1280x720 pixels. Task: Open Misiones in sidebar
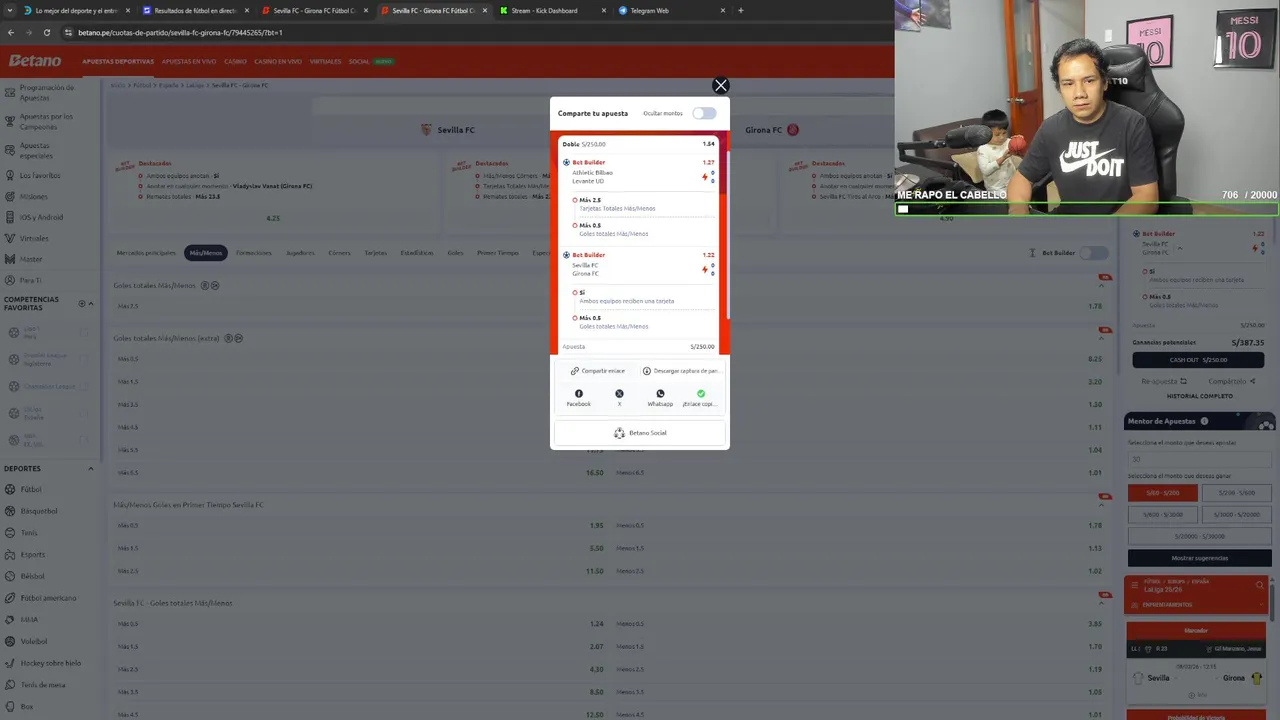(33, 196)
